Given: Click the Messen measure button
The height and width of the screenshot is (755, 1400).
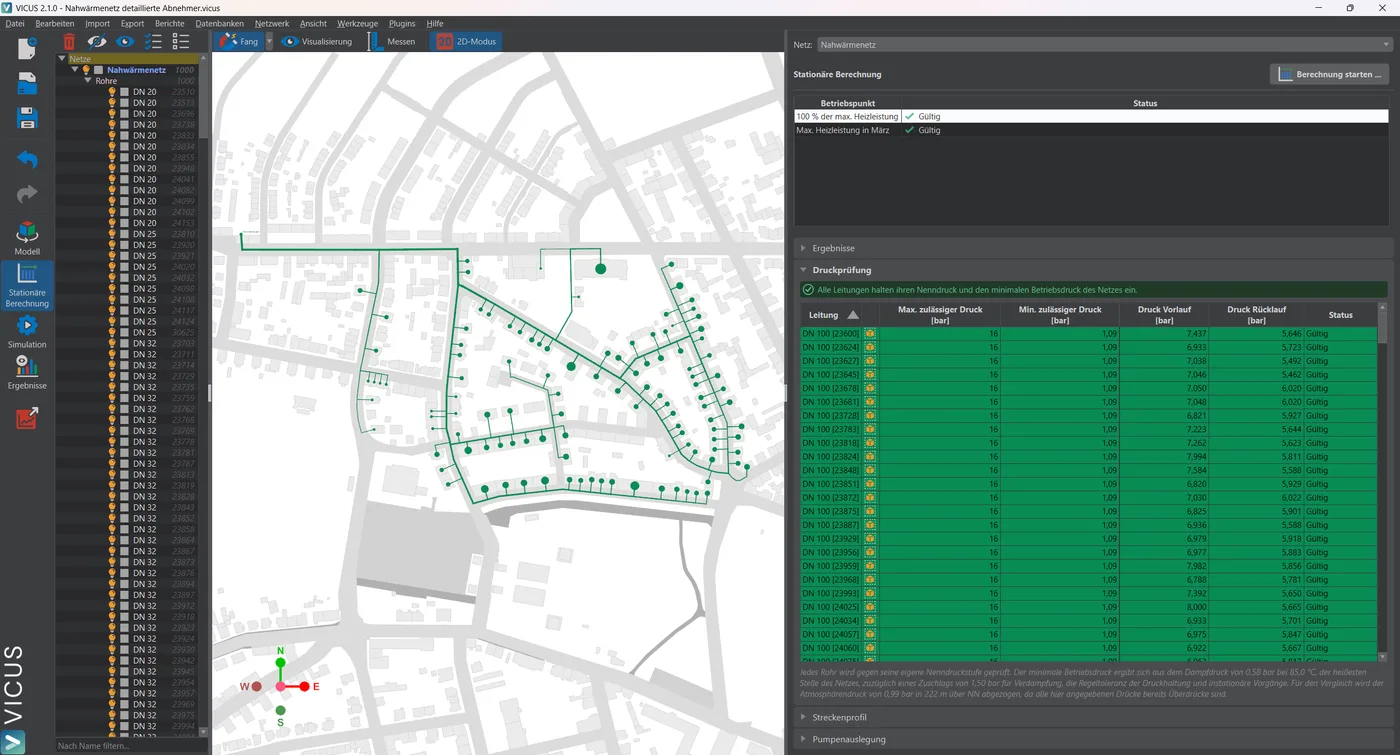Looking at the screenshot, I should pos(391,41).
